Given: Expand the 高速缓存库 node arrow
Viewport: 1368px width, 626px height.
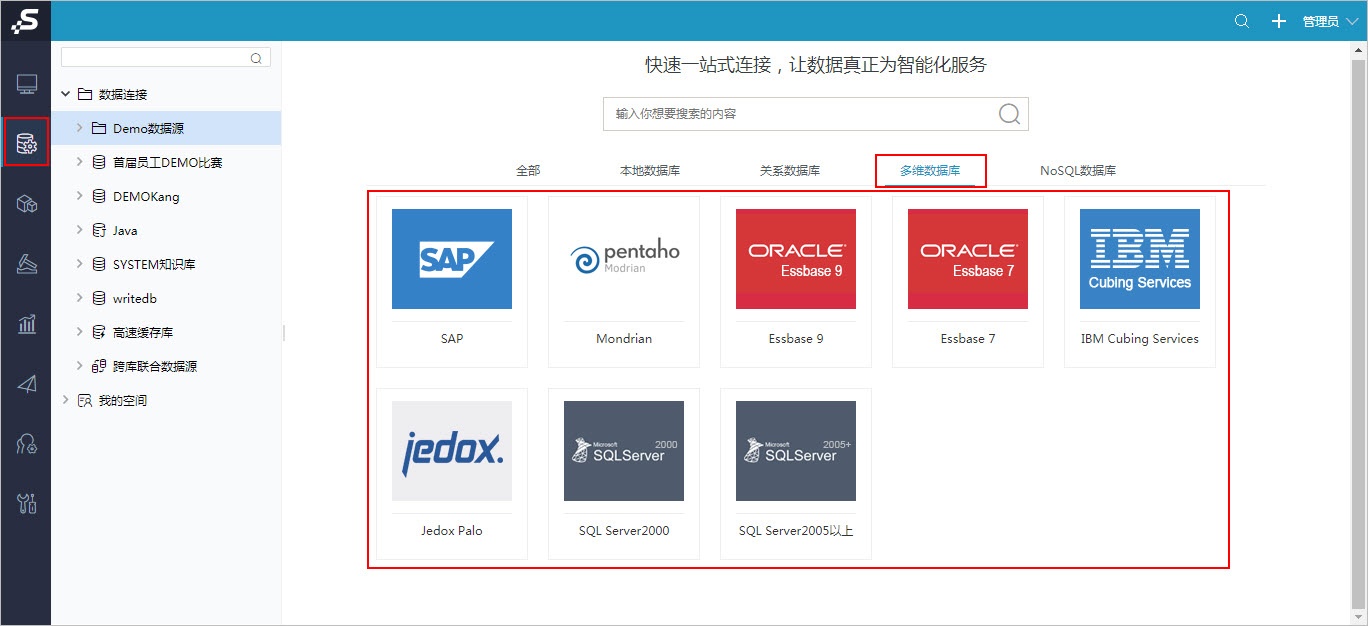Looking at the screenshot, I should (80, 332).
